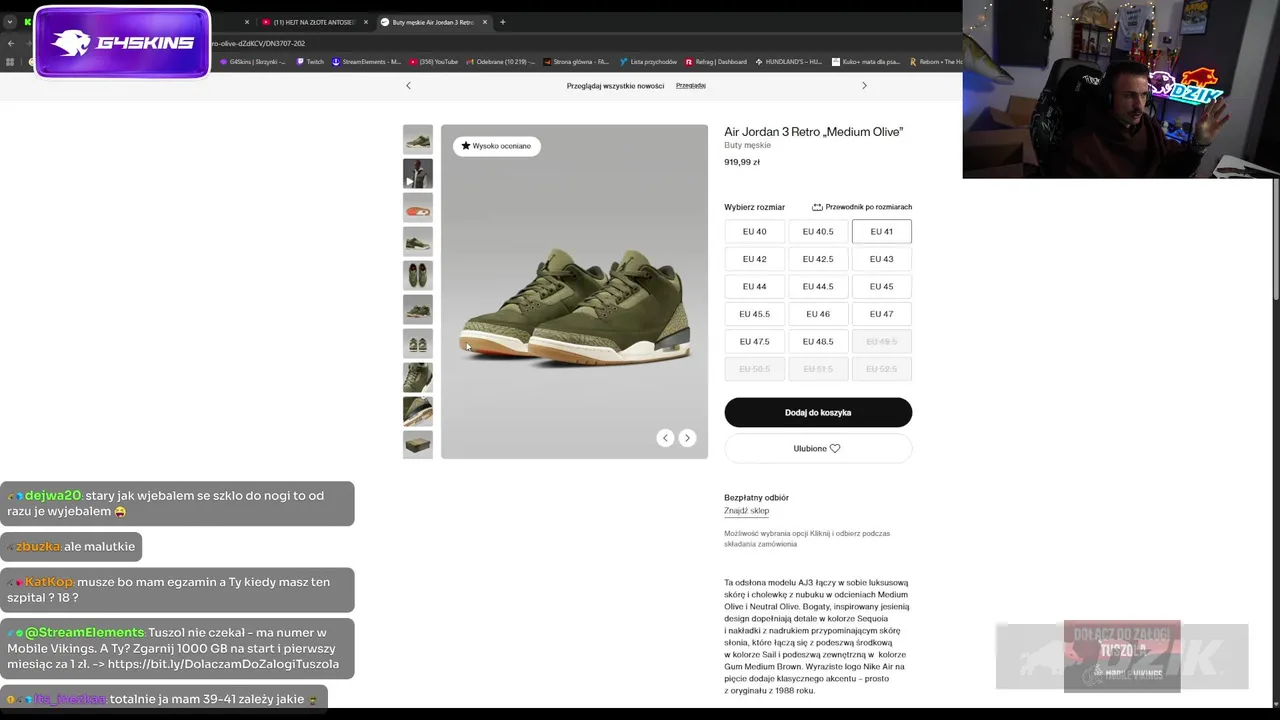The image size is (1280, 720).
Task: Click the page vertical scrollbar
Action: [1276, 240]
